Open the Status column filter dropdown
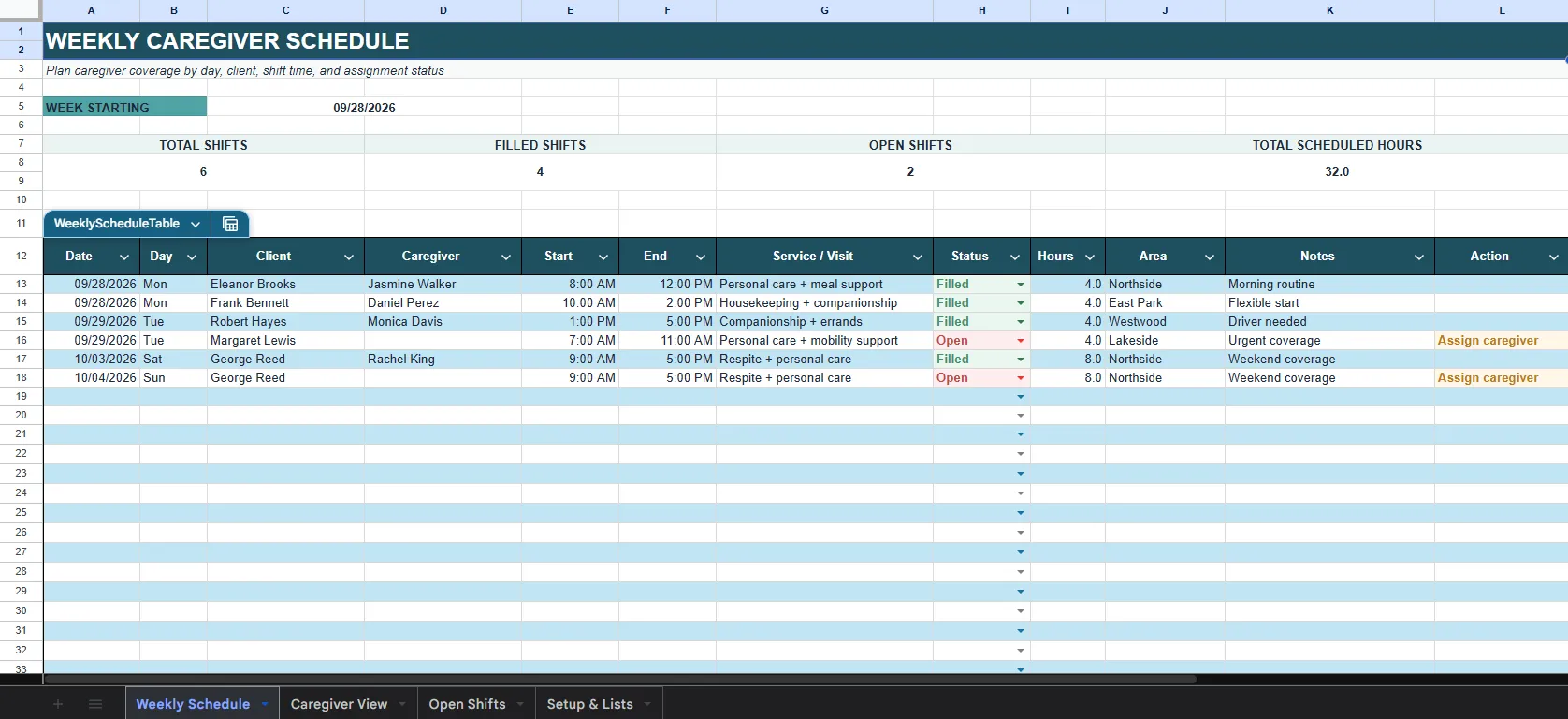Image resolution: width=1568 pixels, height=719 pixels. pyautogui.click(x=1014, y=257)
